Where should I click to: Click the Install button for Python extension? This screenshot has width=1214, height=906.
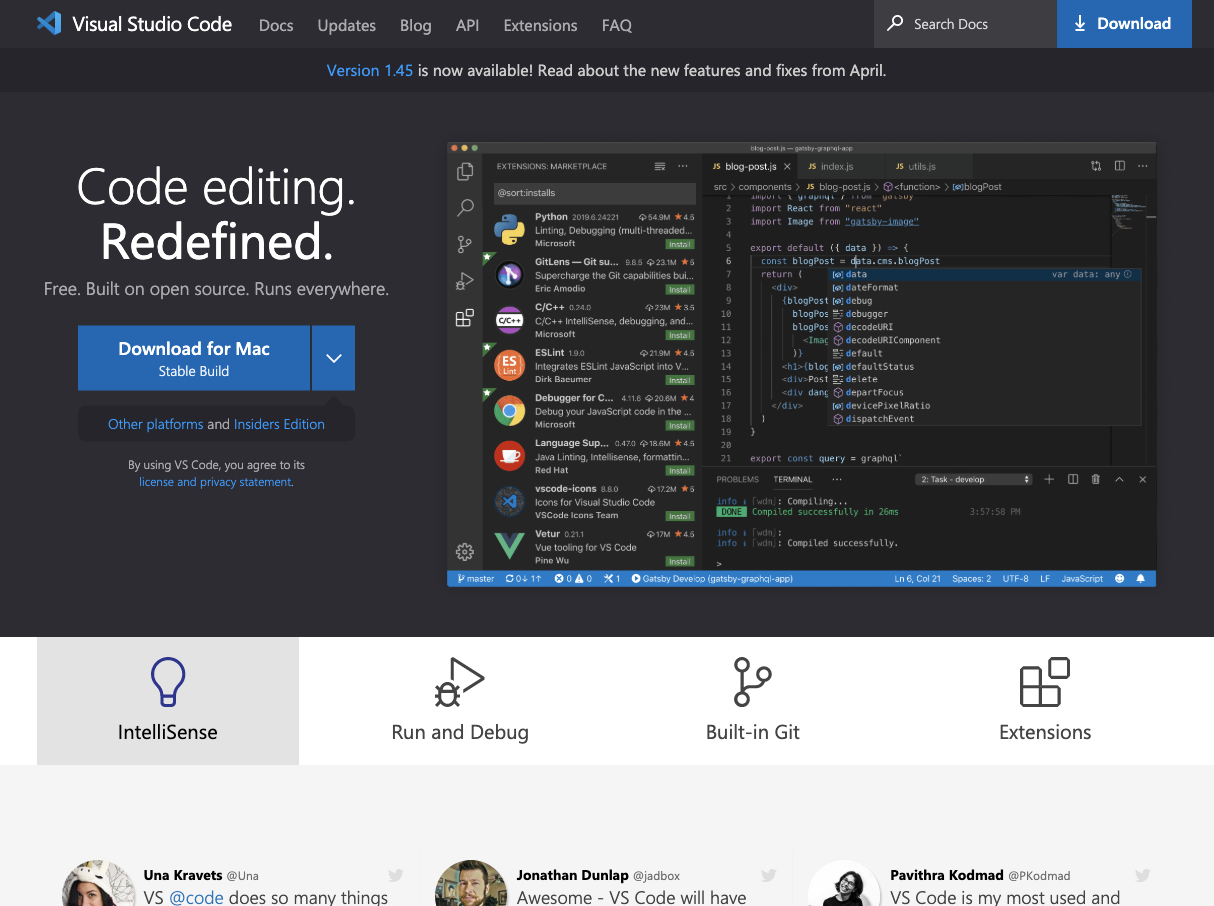coord(680,244)
